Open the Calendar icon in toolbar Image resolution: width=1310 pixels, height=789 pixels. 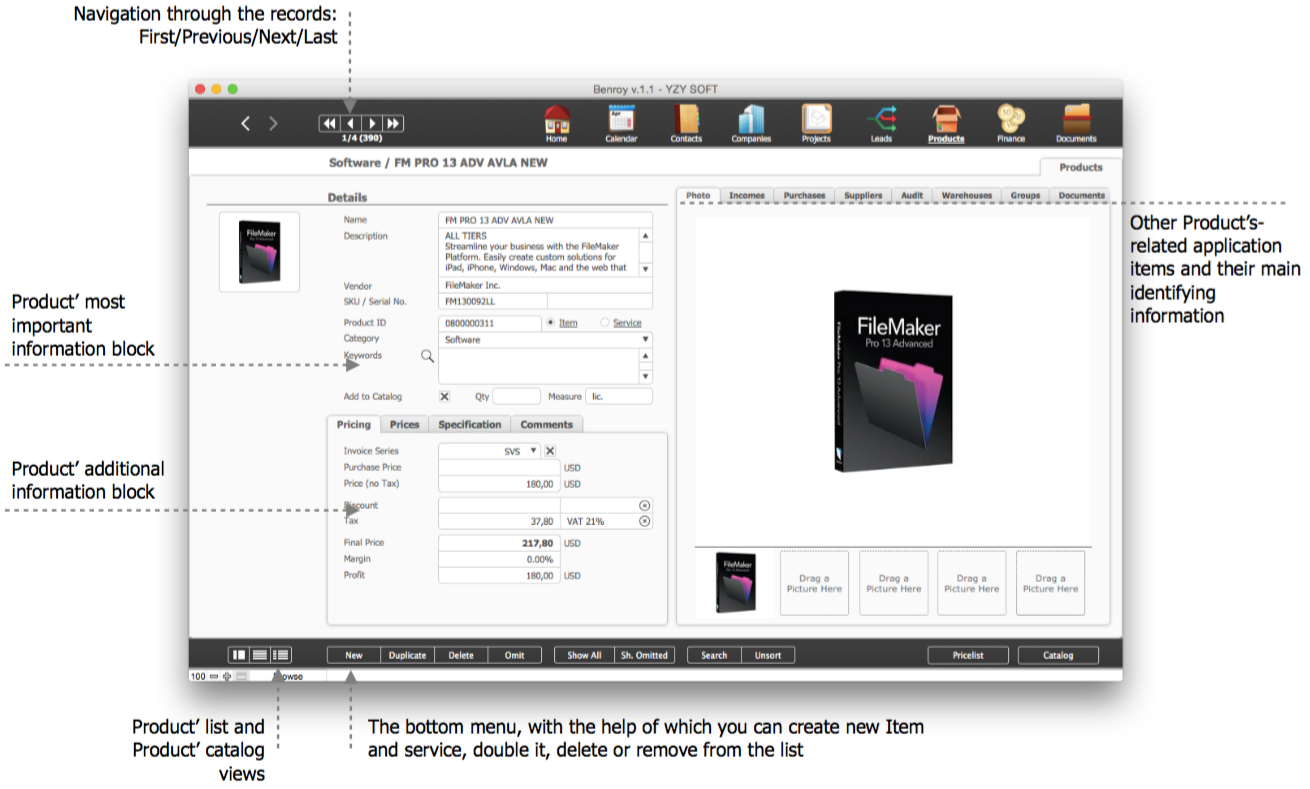pos(621,120)
